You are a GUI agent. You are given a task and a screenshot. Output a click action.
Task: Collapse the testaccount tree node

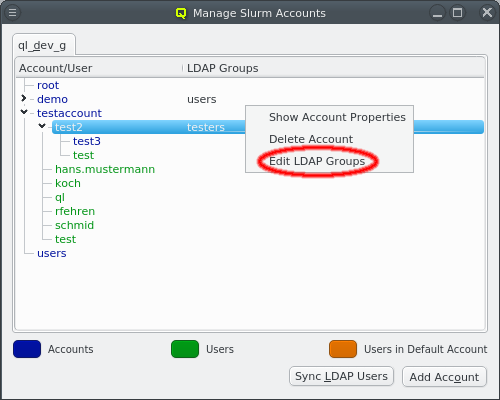coord(24,112)
